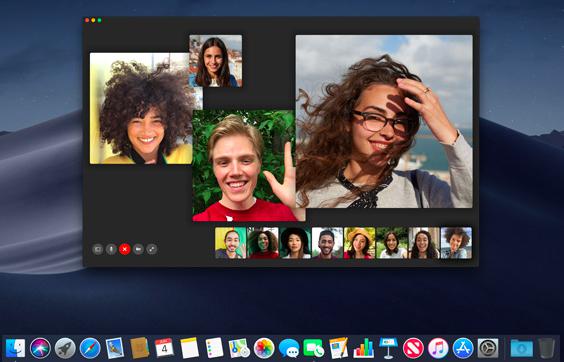The image size is (564, 362).
Task: Open Mail stamp icon in Dock
Action: pyautogui.click(x=115, y=348)
